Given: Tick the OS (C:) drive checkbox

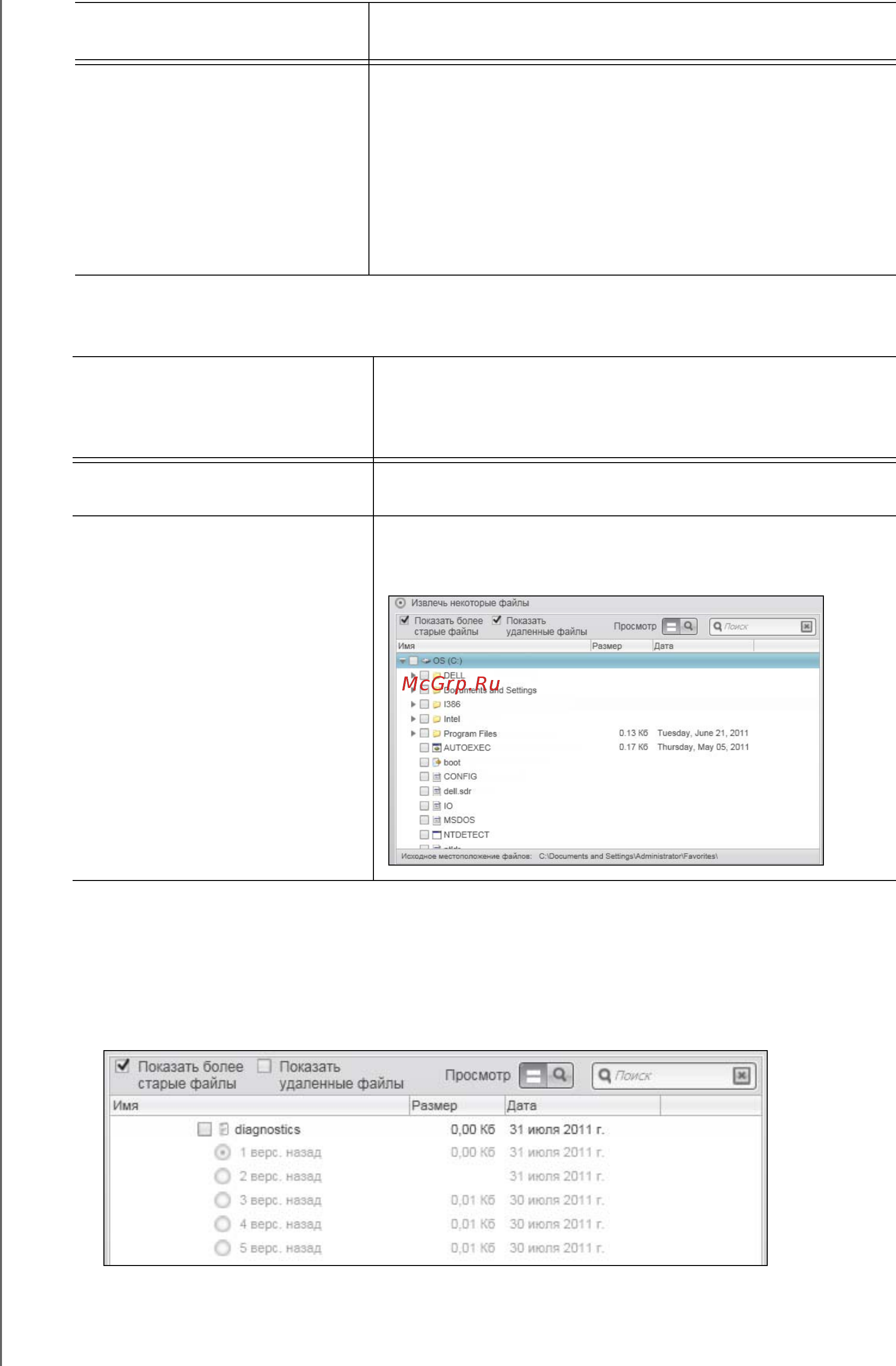Looking at the screenshot, I should pos(413,661).
